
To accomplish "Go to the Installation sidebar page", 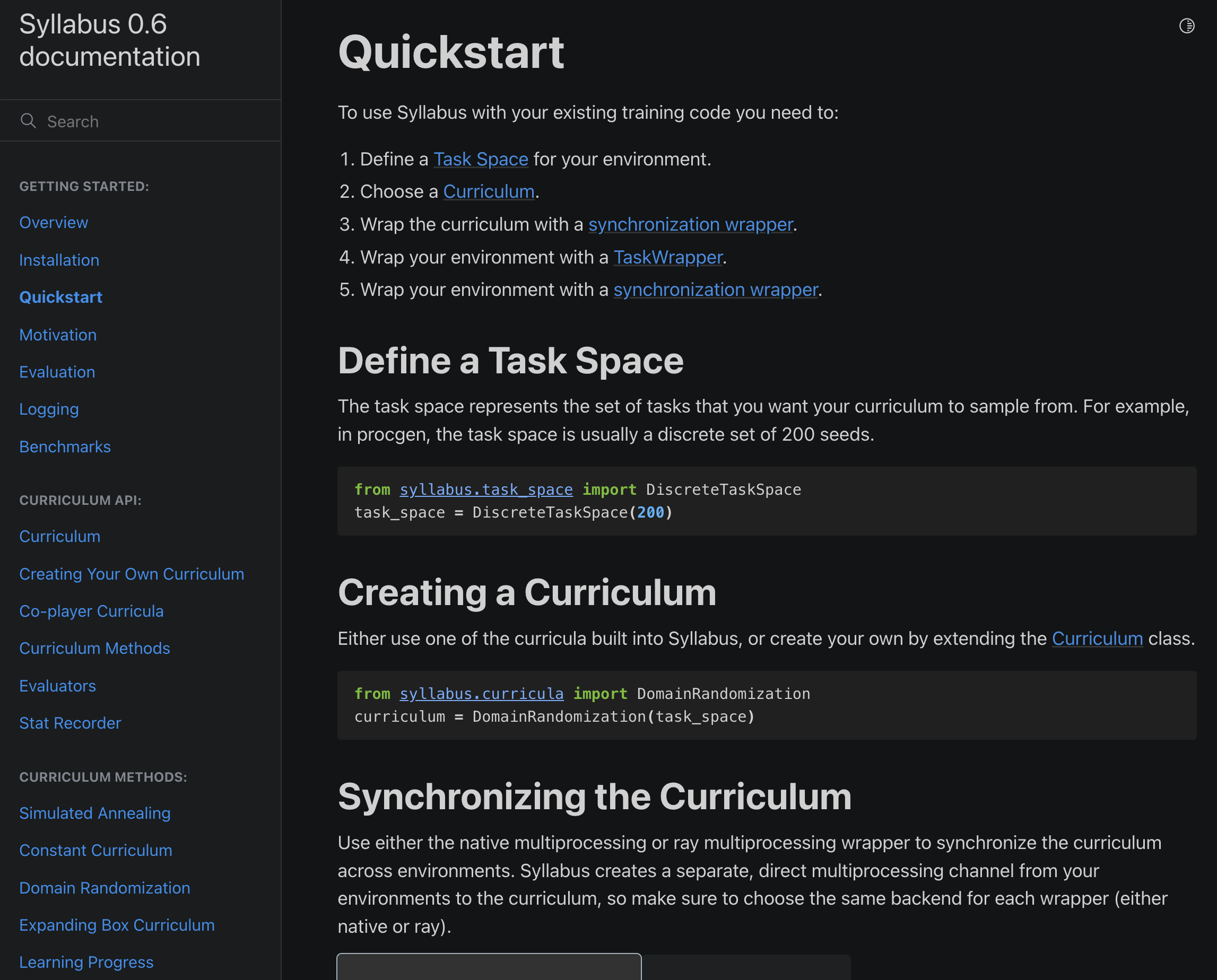I will pyautogui.click(x=59, y=260).
